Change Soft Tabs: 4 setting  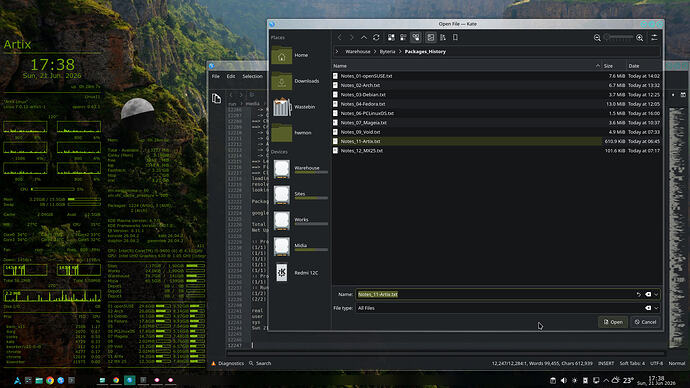click(x=632, y=363)
